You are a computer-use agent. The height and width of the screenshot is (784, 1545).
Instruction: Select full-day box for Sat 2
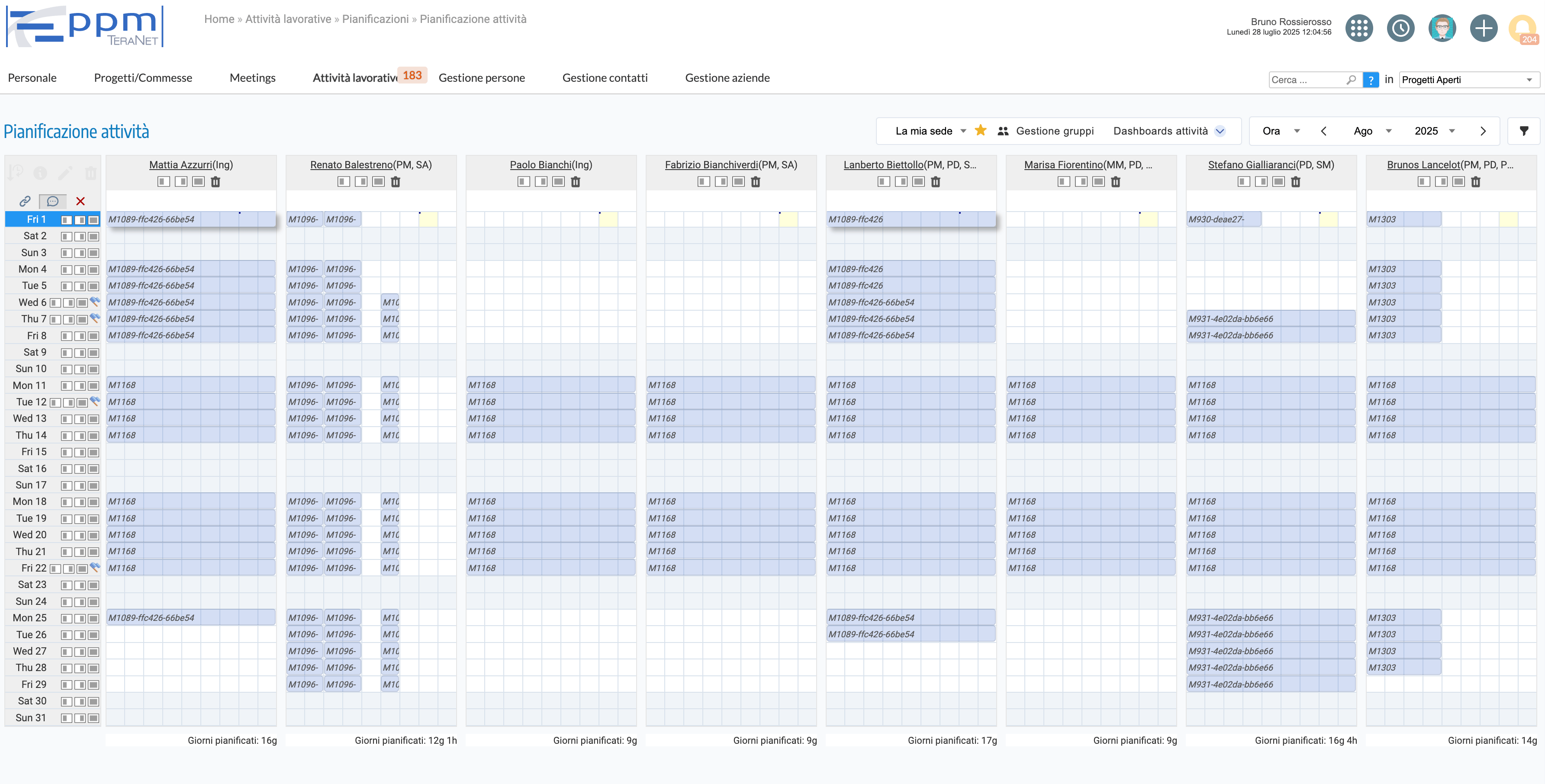click(93, 236)
